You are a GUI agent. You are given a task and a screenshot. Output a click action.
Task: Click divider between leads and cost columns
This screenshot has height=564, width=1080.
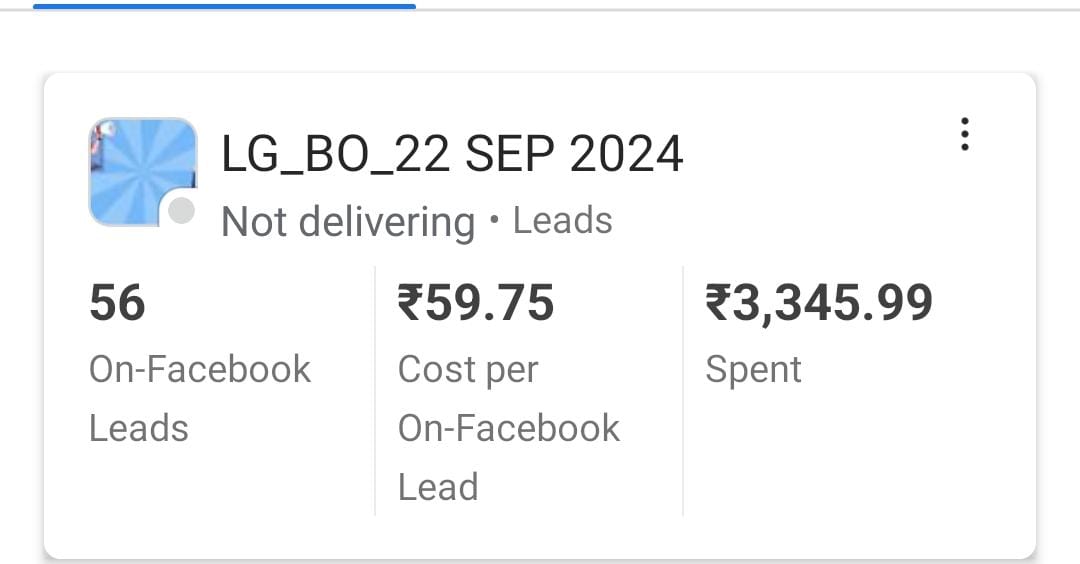click(x=375, y=390)
